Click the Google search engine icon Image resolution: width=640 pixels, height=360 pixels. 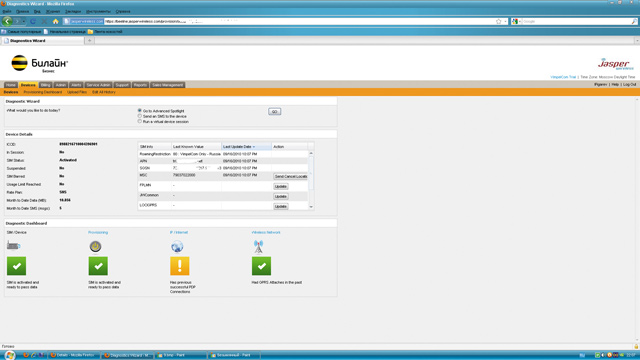pyautogui.click(x=515, y=21)
